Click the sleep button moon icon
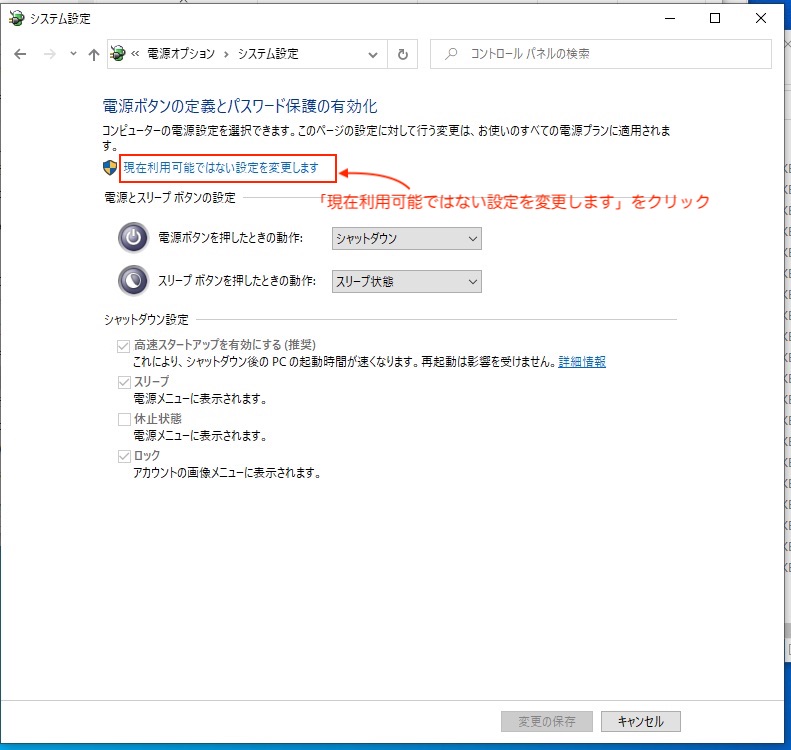Image resolution: width=791 pixels, height=750 pixels. pyautogui.click(x=133, y=280)
